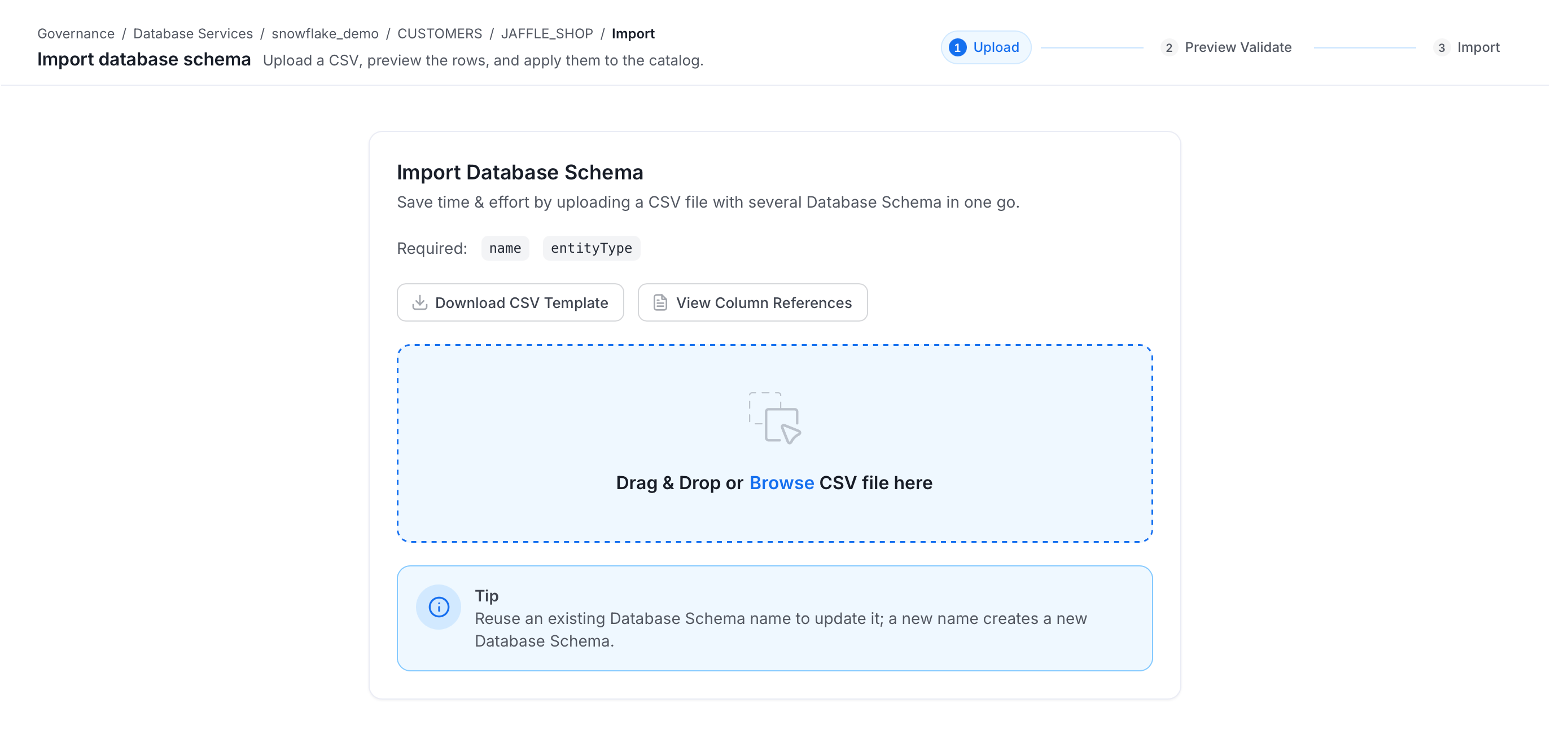Click the document icon in View Column References
This screenshot has height=756, width=1568.
660,302
